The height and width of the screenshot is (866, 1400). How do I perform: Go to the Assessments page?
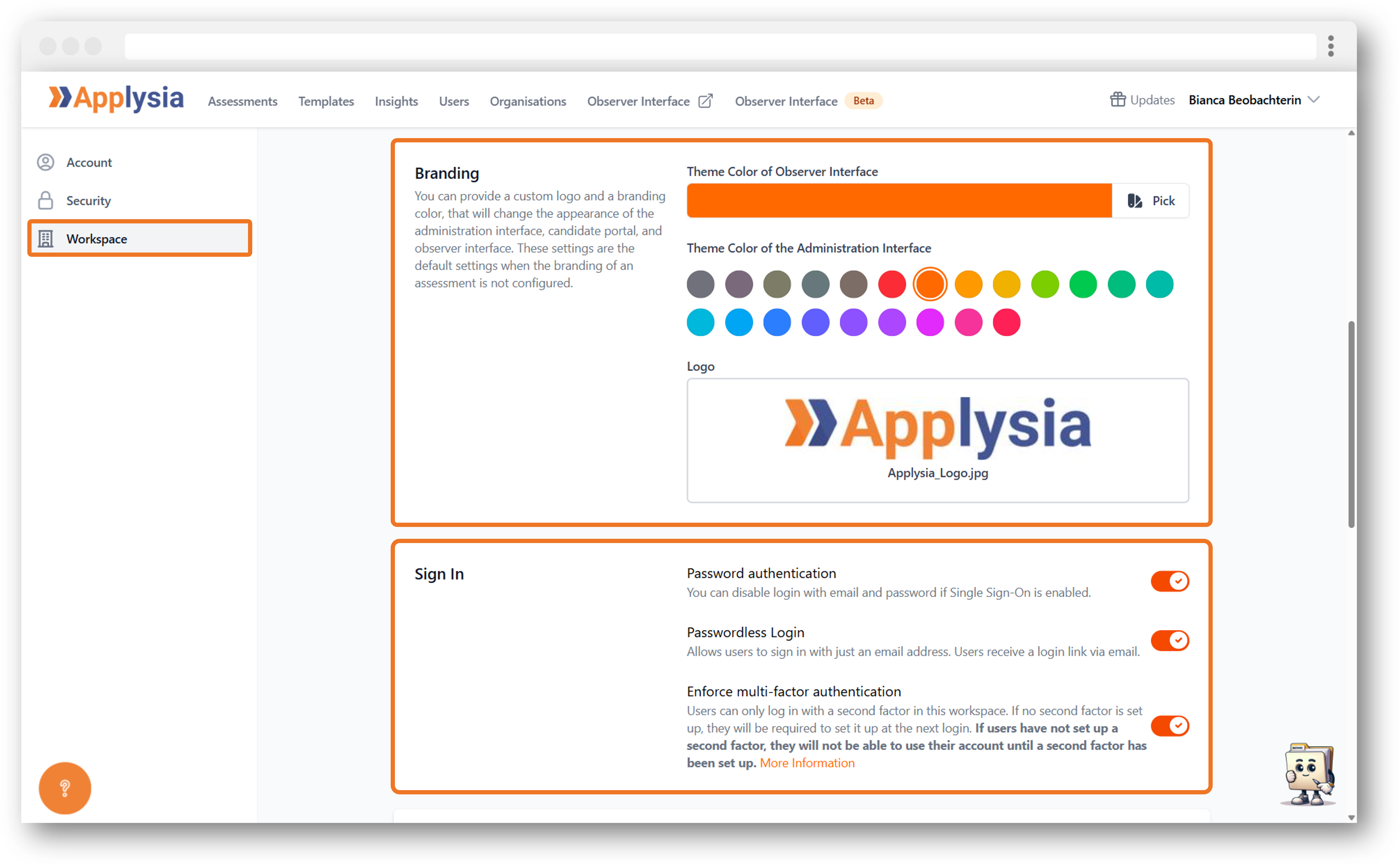click(243, 101)
